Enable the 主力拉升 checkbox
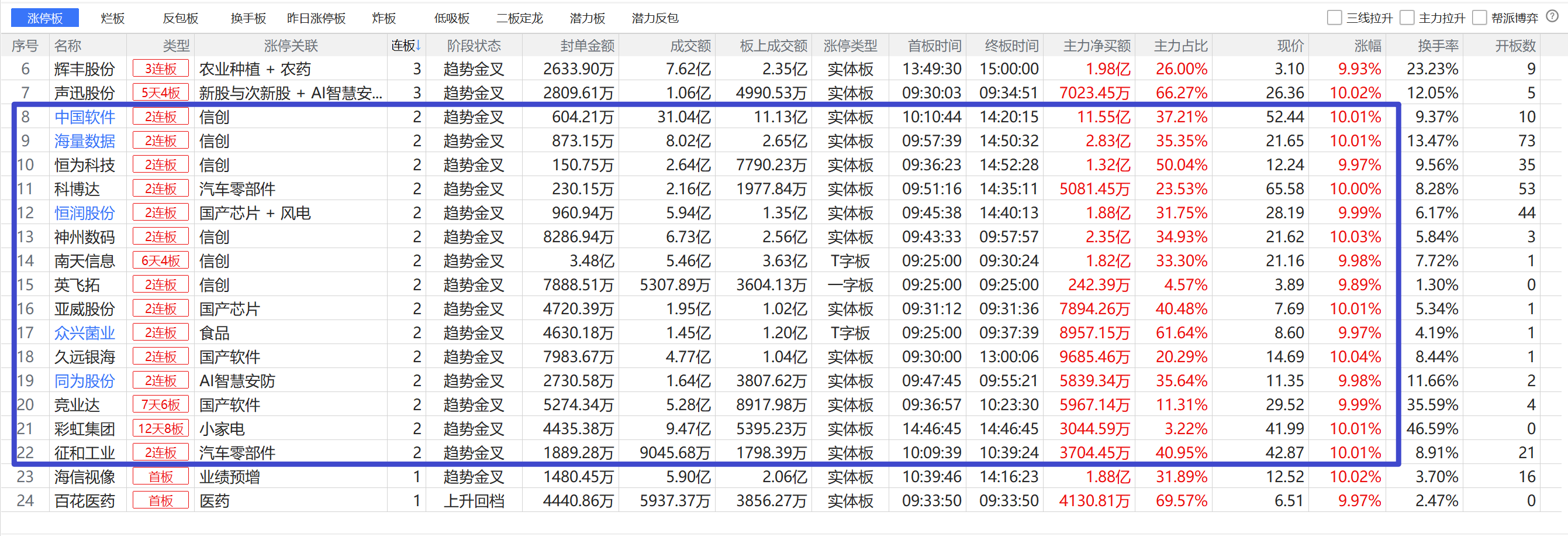The height and width of the screenshot is (536, 1568). 1407,17
